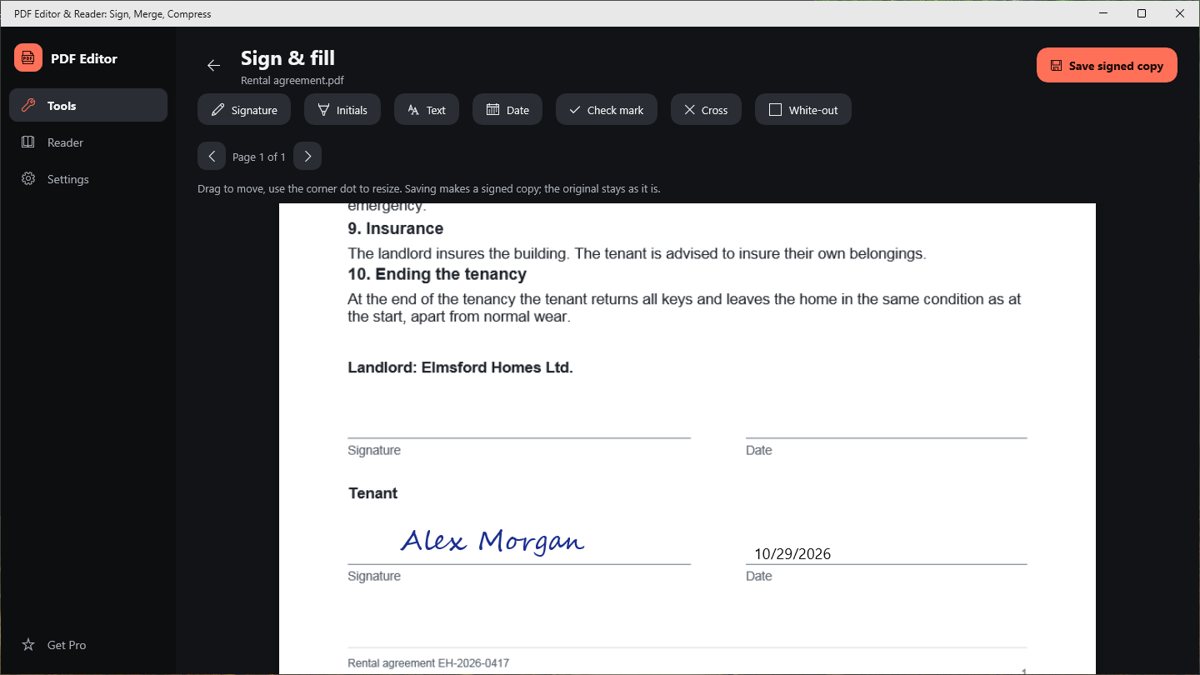Select the 10/29/2026 date stamp

pyautogui.click(x=792, y=553)
